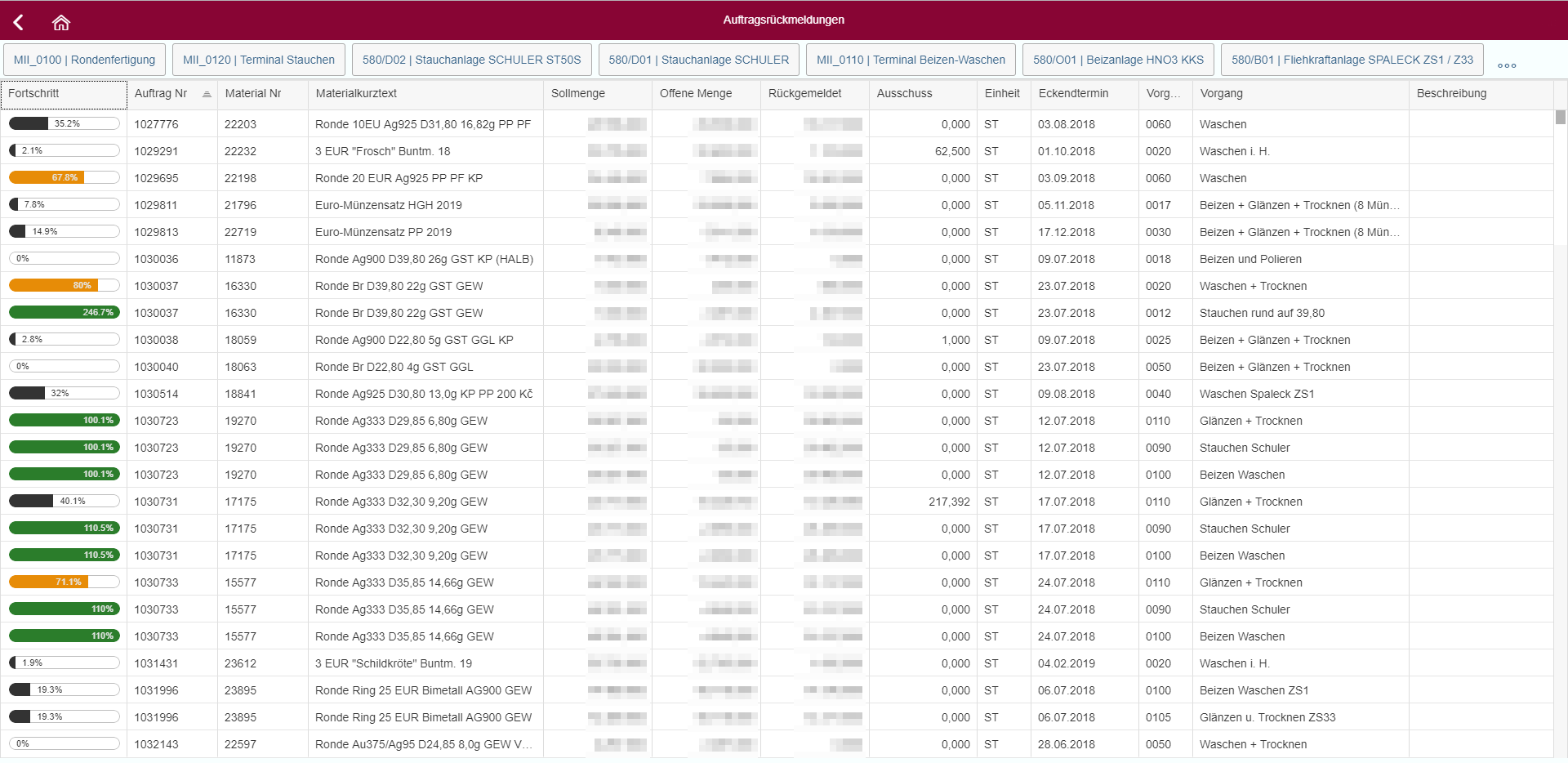Open 580/D02 | Stauchanlage SCHULER ST50S

pyautogui.click(x=471, y=59)
